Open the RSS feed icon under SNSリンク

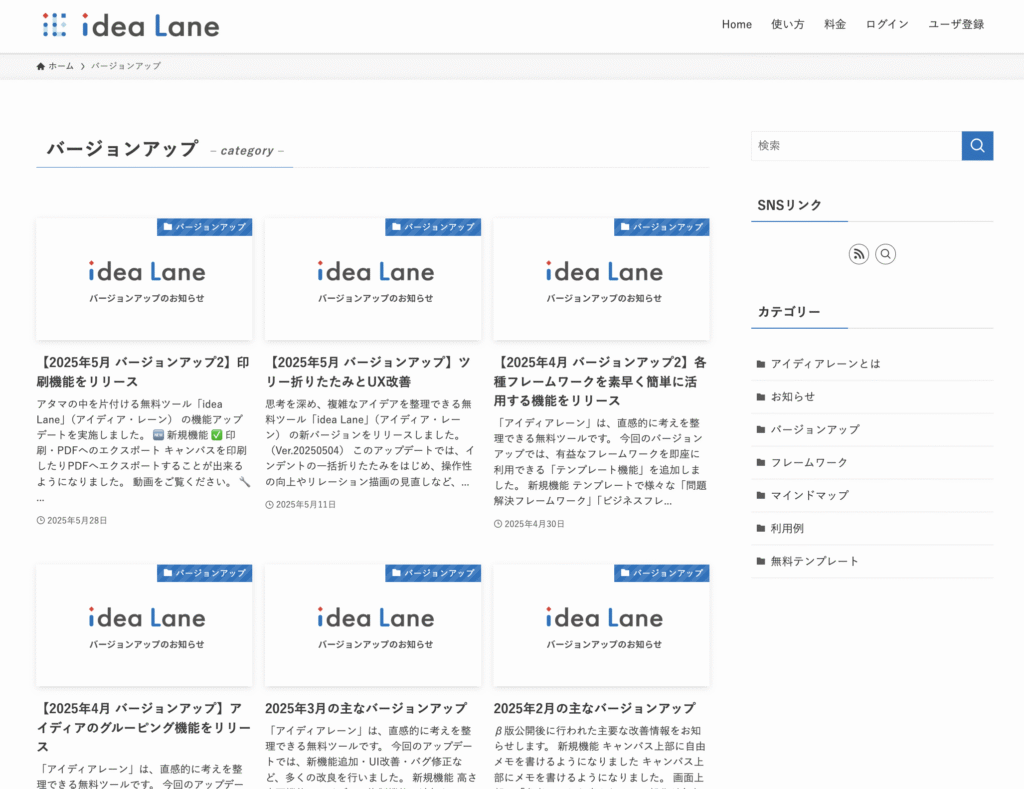pos(858,254)
